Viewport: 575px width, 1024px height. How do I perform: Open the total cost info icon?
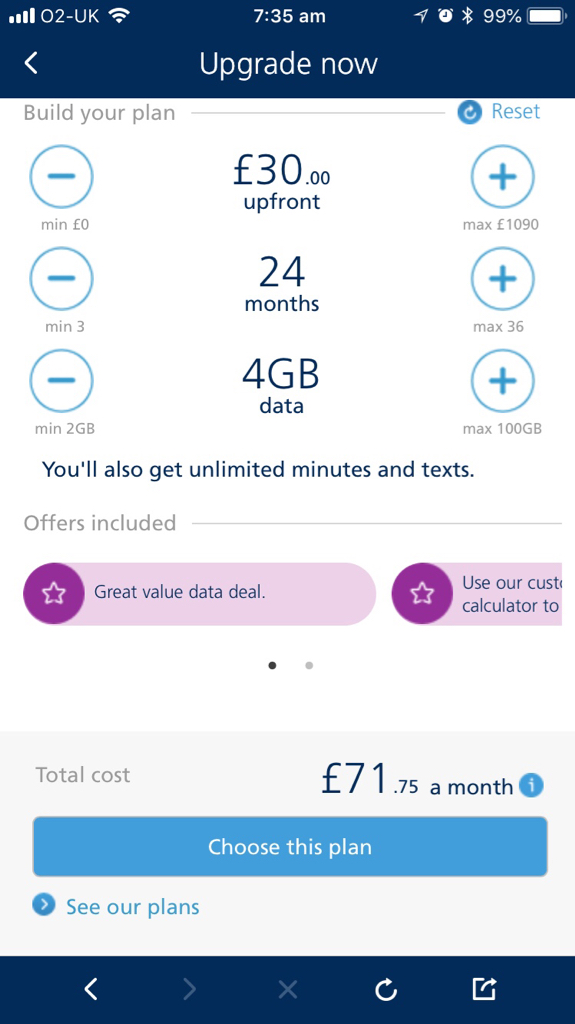pos(531,785)
